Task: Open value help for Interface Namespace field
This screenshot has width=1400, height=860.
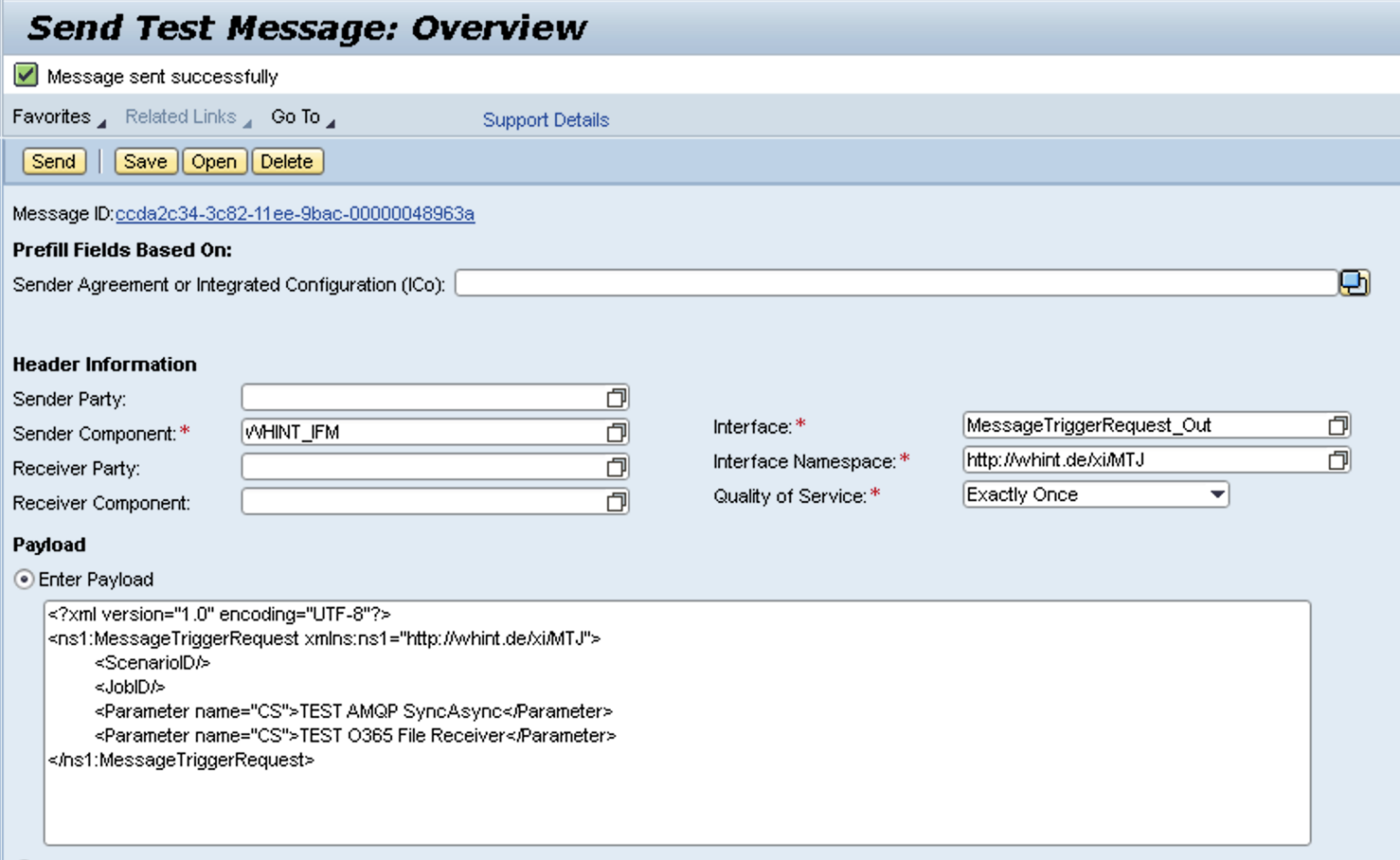Action: (x=1338, y=459)
